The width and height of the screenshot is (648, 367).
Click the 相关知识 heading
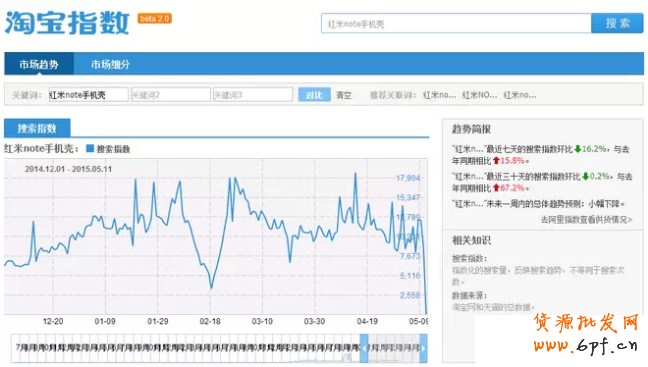coord(471,241)
